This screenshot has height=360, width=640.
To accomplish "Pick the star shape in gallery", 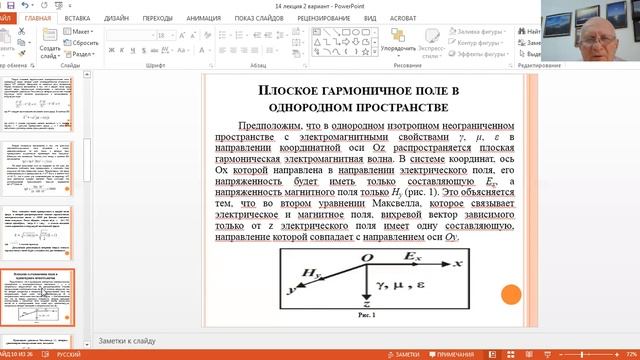I will click(x=366, y=52).
